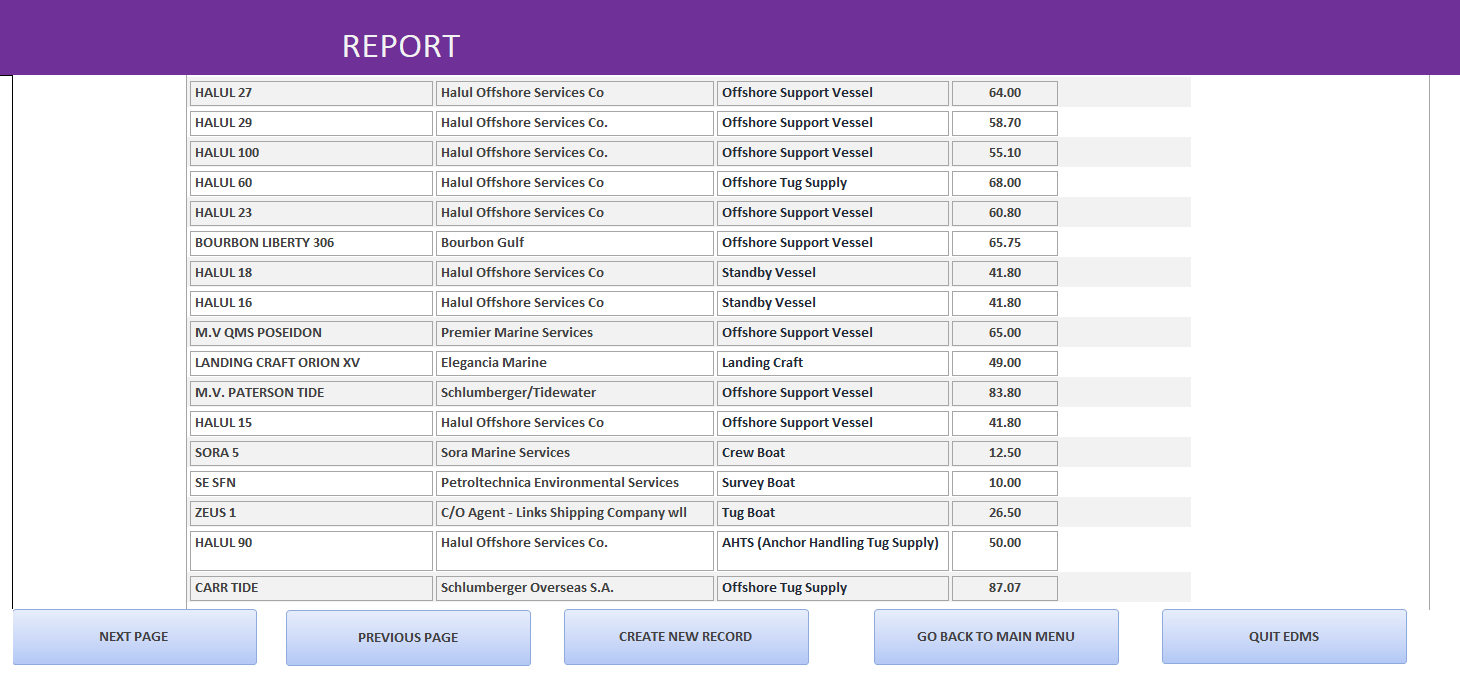
Task: Click the 50.00 length value
Action: tap(1005, 551)
